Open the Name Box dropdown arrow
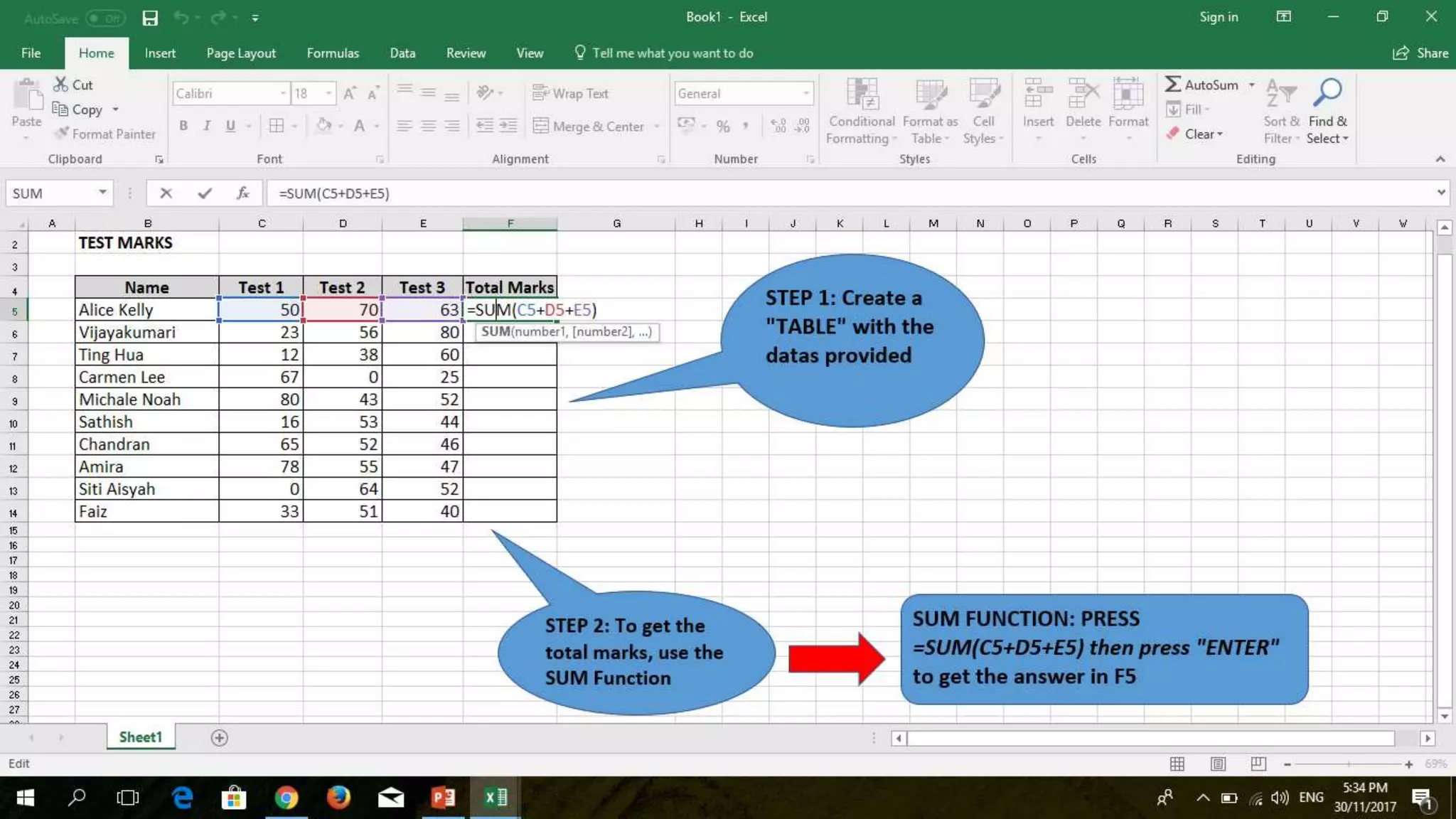This screenshot has height=819, width=1456. [x=102, y=193]
